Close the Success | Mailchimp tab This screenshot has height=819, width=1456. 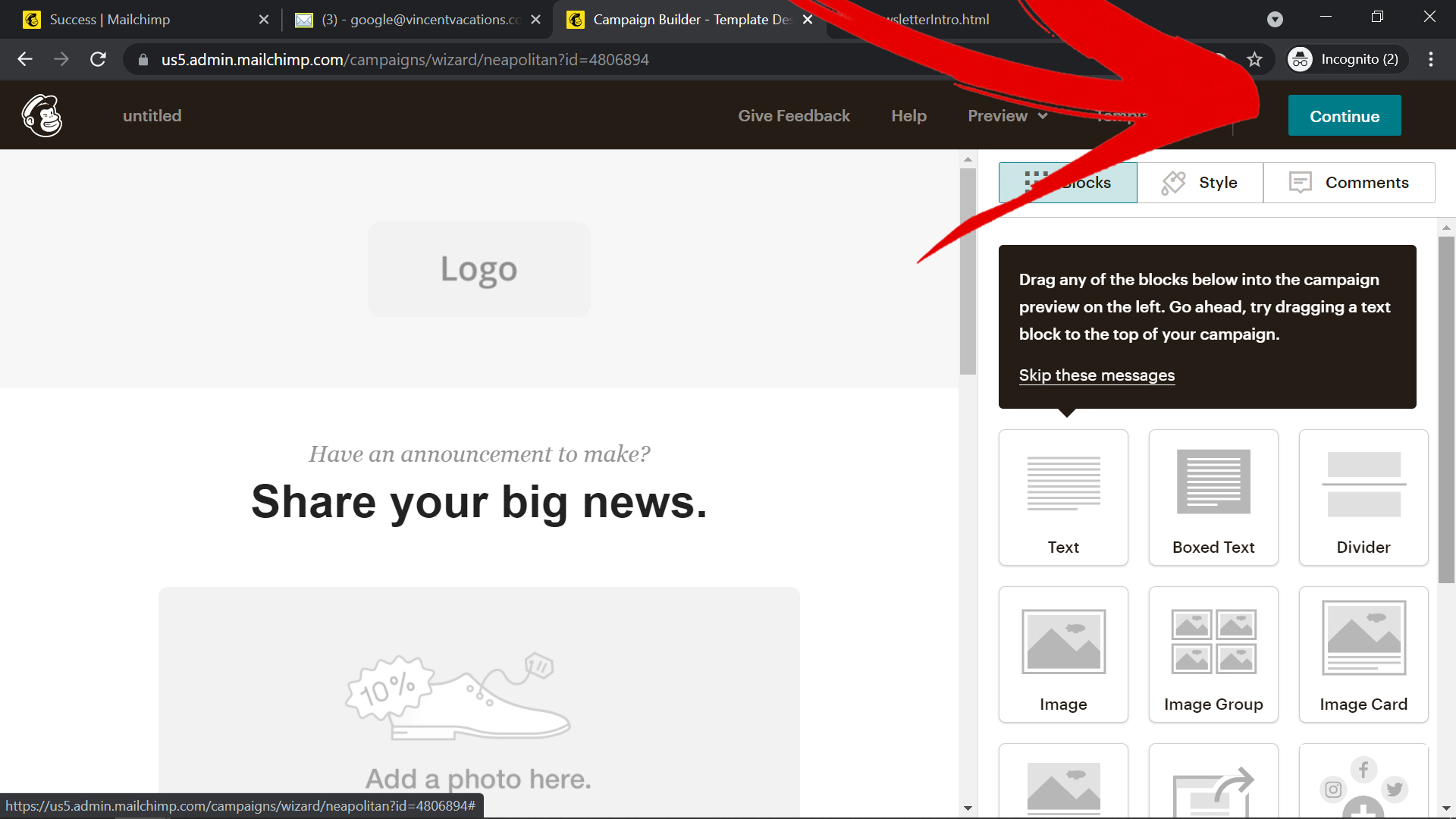point(263,20)
